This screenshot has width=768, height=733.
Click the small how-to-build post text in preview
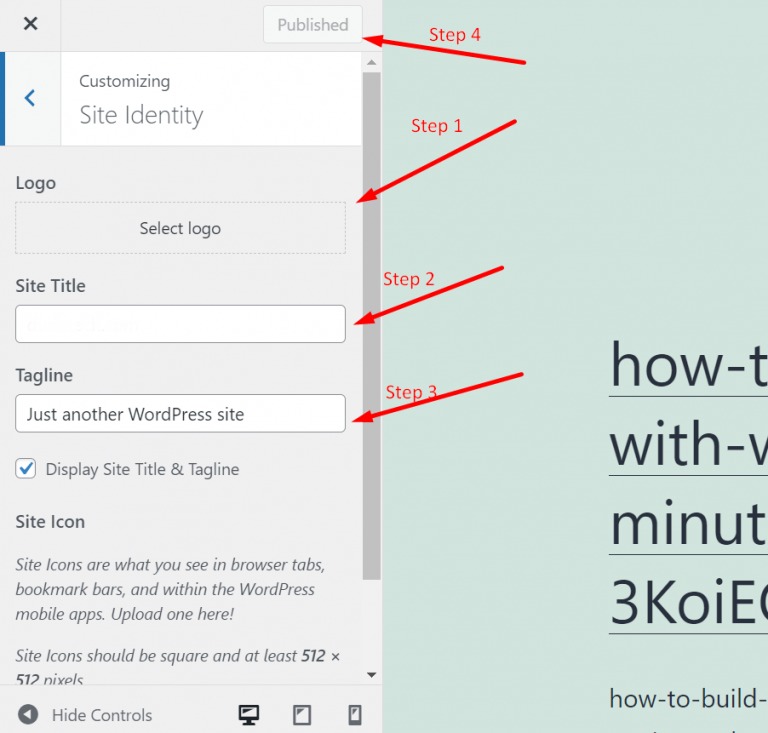point(688,698)
